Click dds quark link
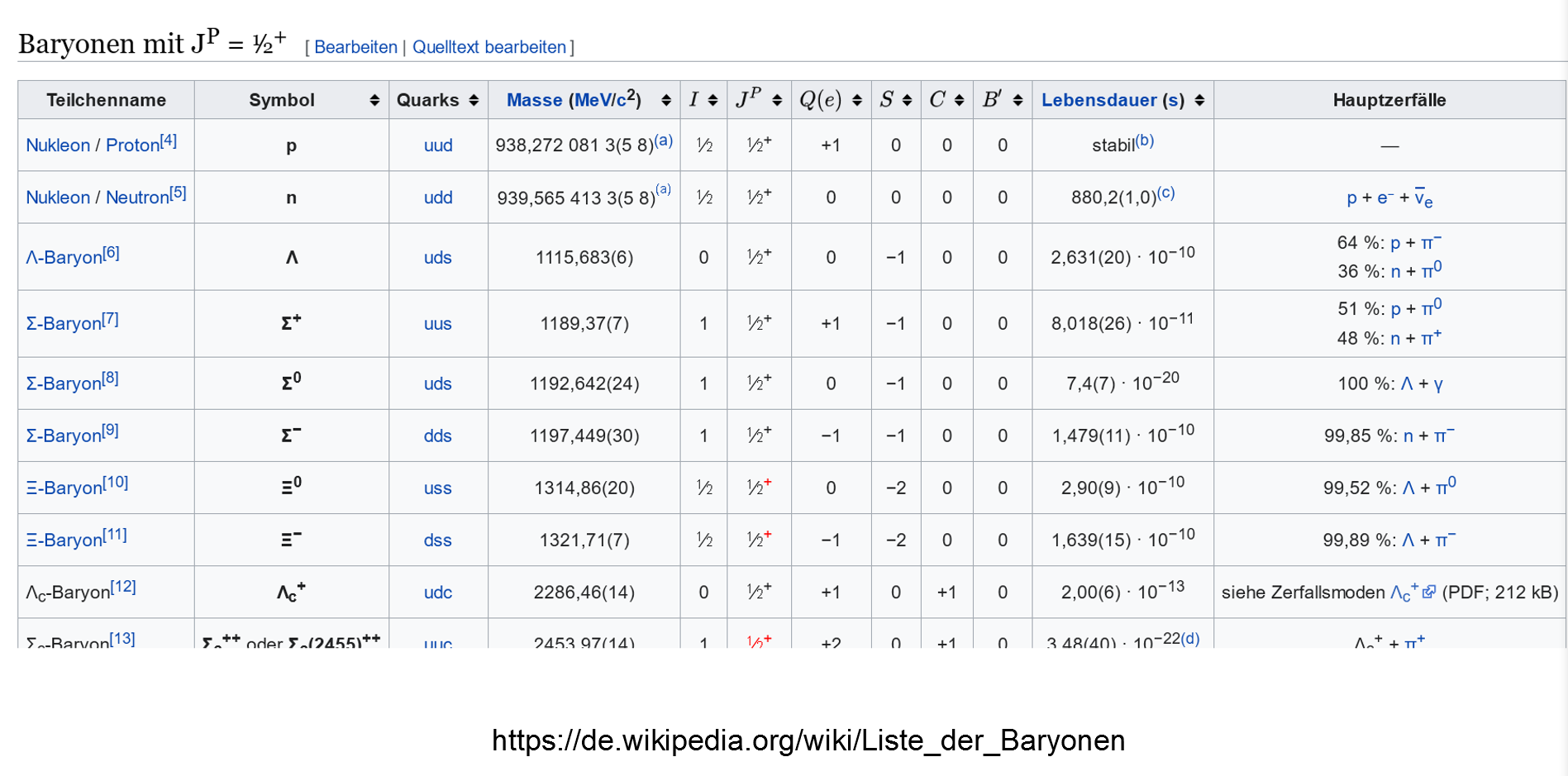Screen dimensions: 1568x776 tap(438, 436)
